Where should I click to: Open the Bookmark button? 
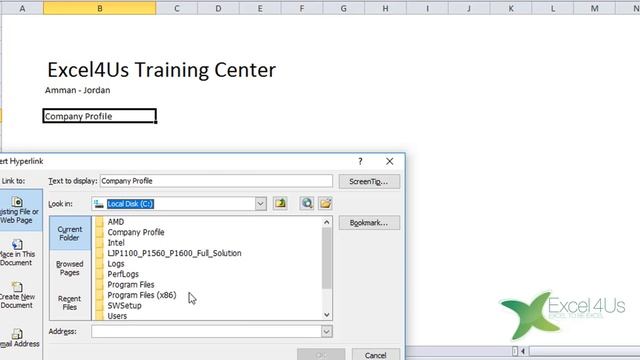tap(369, 223)
